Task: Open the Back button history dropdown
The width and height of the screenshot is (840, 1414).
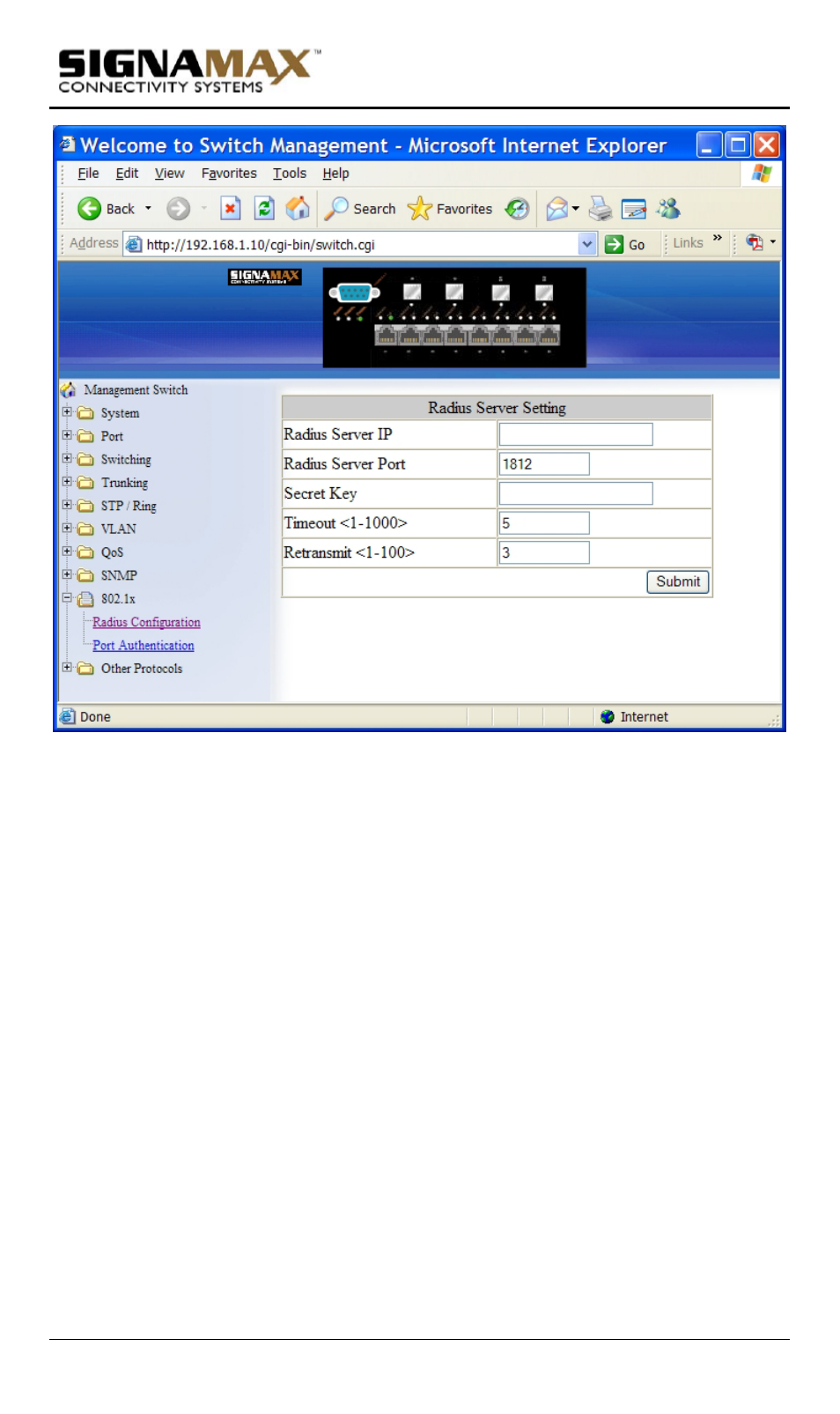Action: pos(148,209)
